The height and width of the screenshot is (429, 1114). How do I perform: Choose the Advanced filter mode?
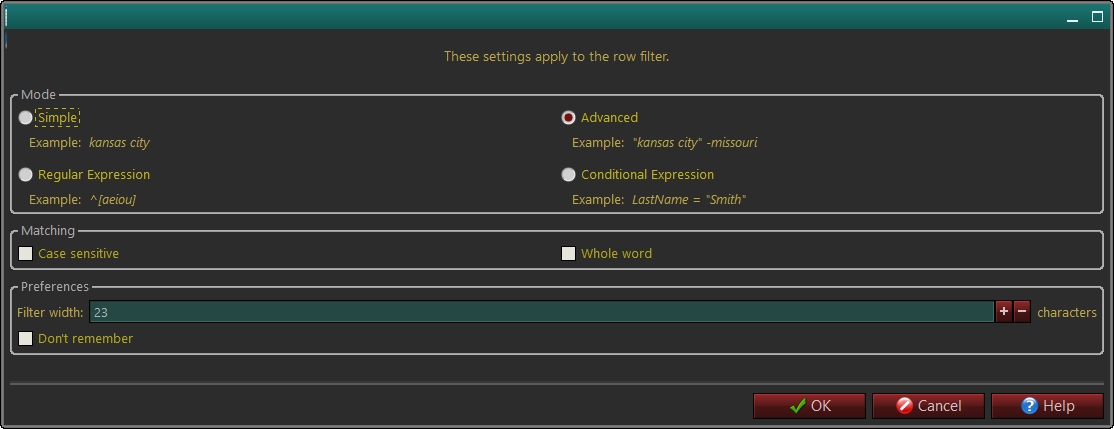coord(569,118)
